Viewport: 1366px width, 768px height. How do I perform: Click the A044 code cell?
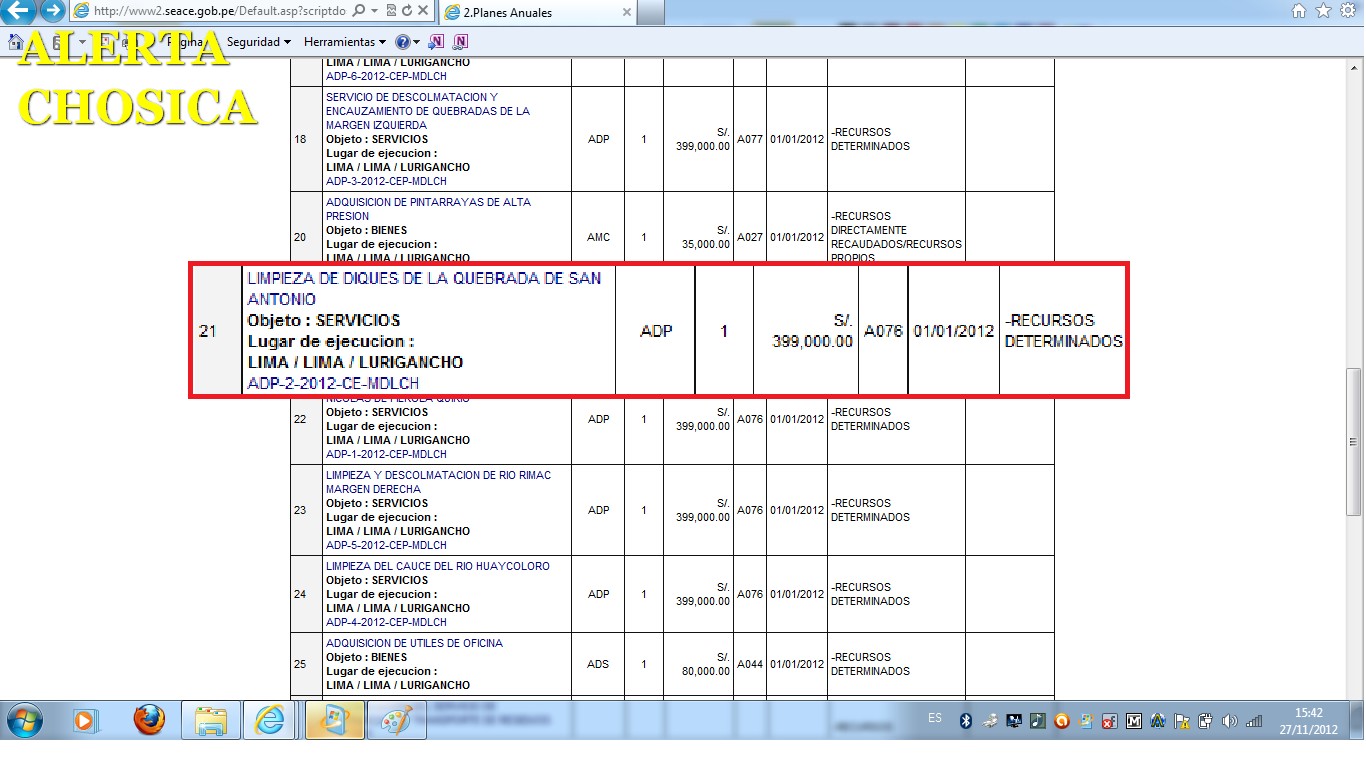750,664
